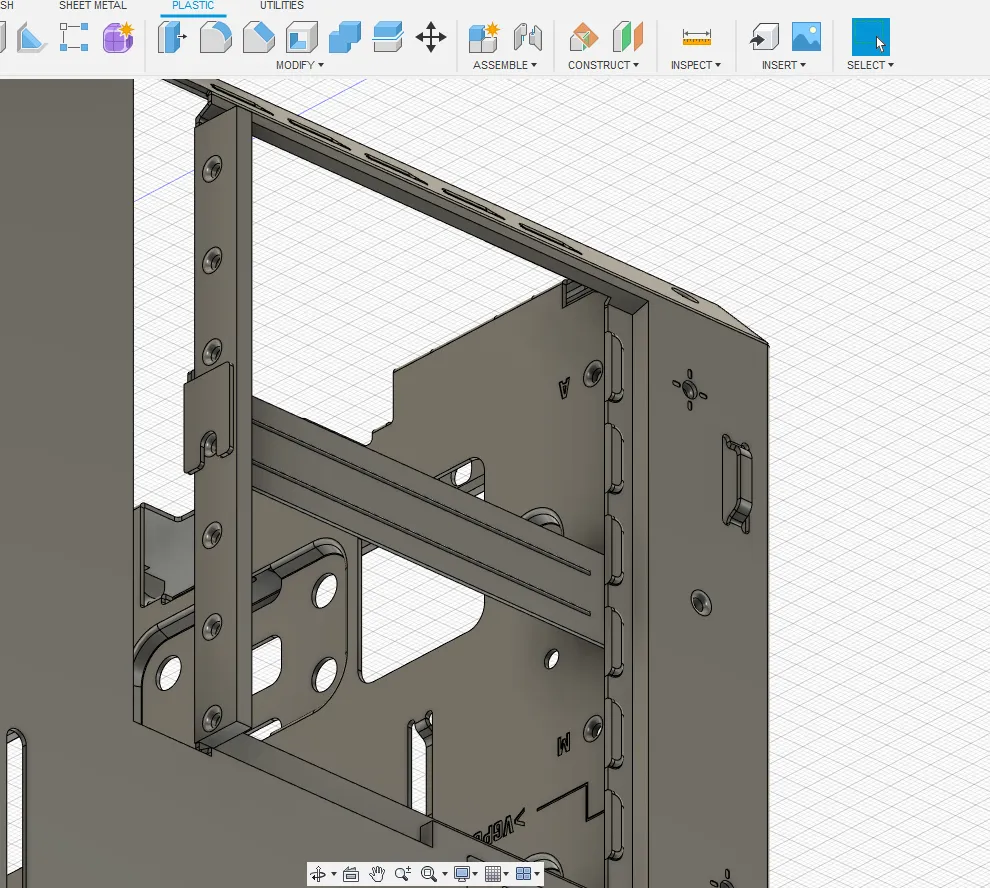Activate the Move/Copy tool
The height and width of the screenshot is (888, 990).
click(x=431, y=37)
